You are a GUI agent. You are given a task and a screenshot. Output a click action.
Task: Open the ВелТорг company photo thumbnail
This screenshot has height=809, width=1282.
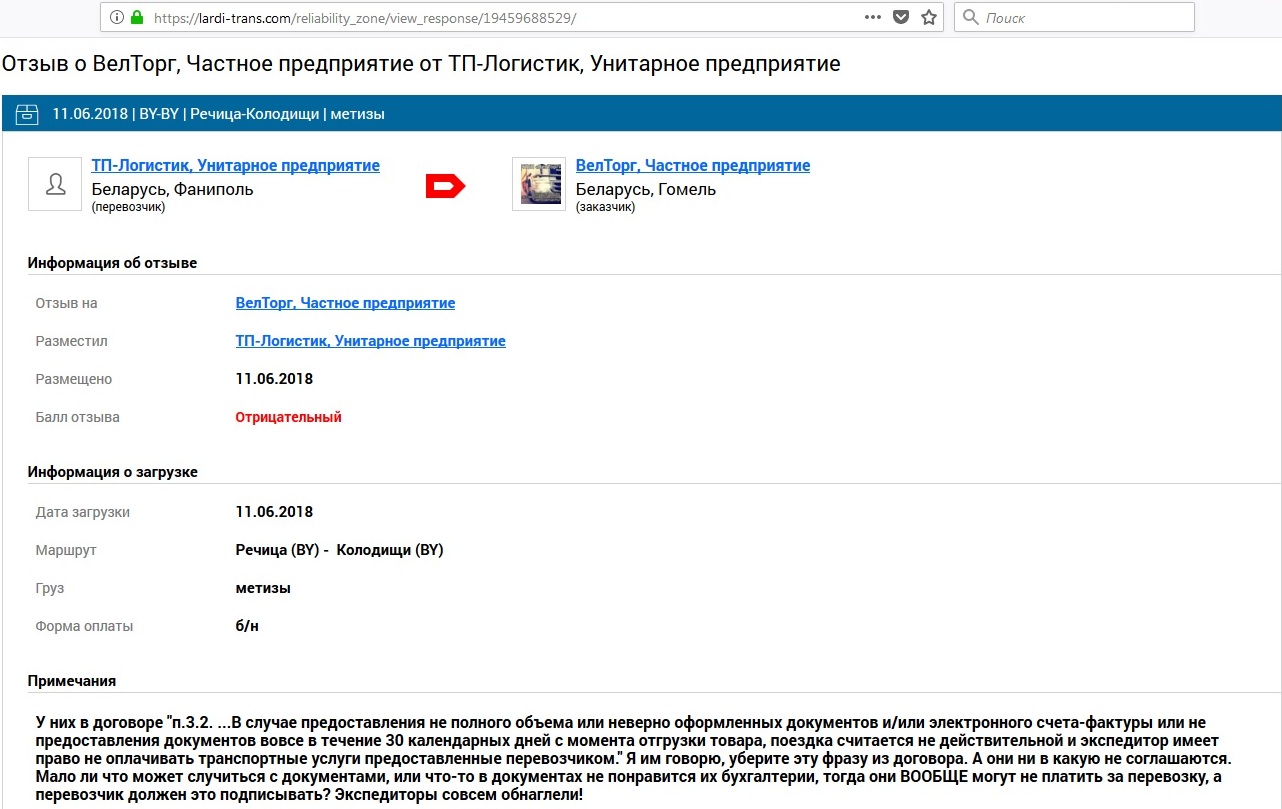point(539,184)
